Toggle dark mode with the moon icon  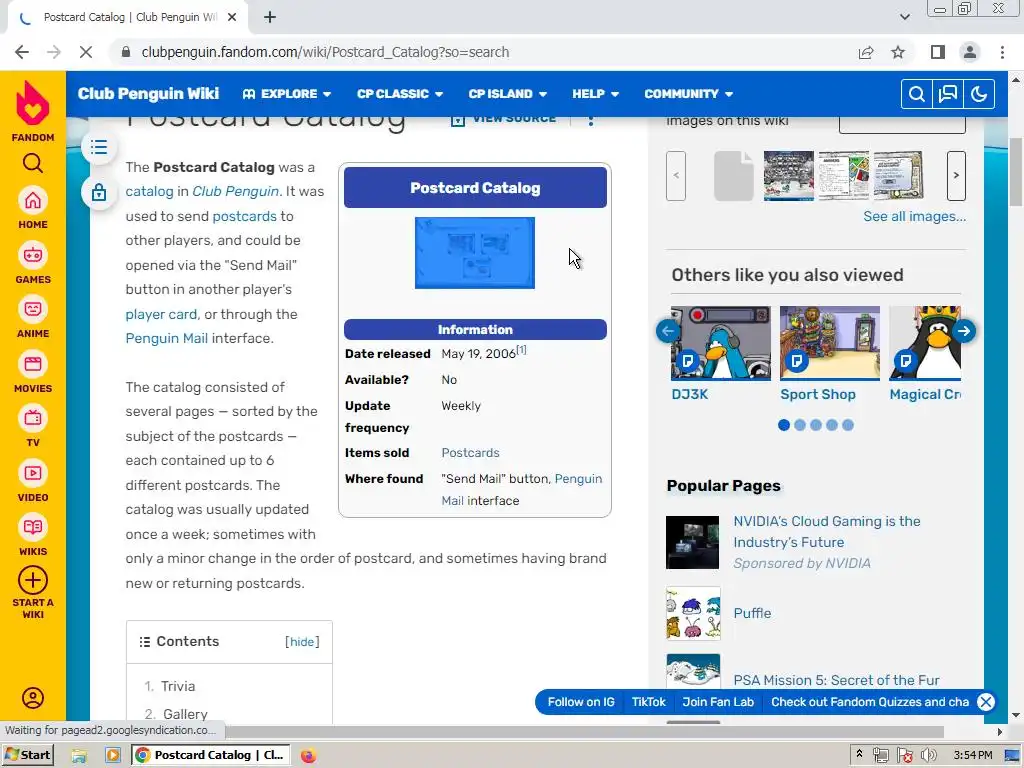(x=979, y=94)
